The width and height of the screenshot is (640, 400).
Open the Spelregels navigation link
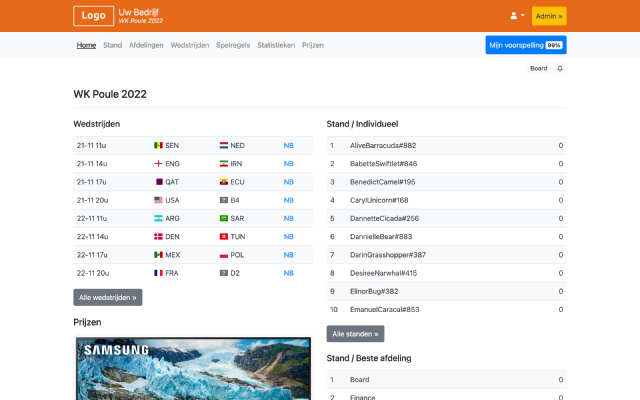tap(232, 45)
